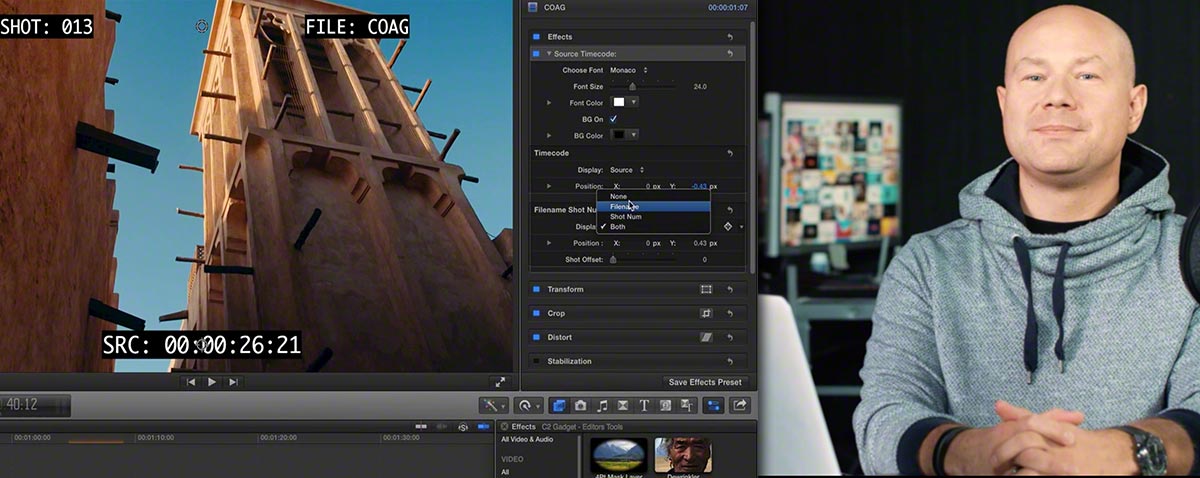
Task: Reset the Distort section
Action: tap(731, 337)
